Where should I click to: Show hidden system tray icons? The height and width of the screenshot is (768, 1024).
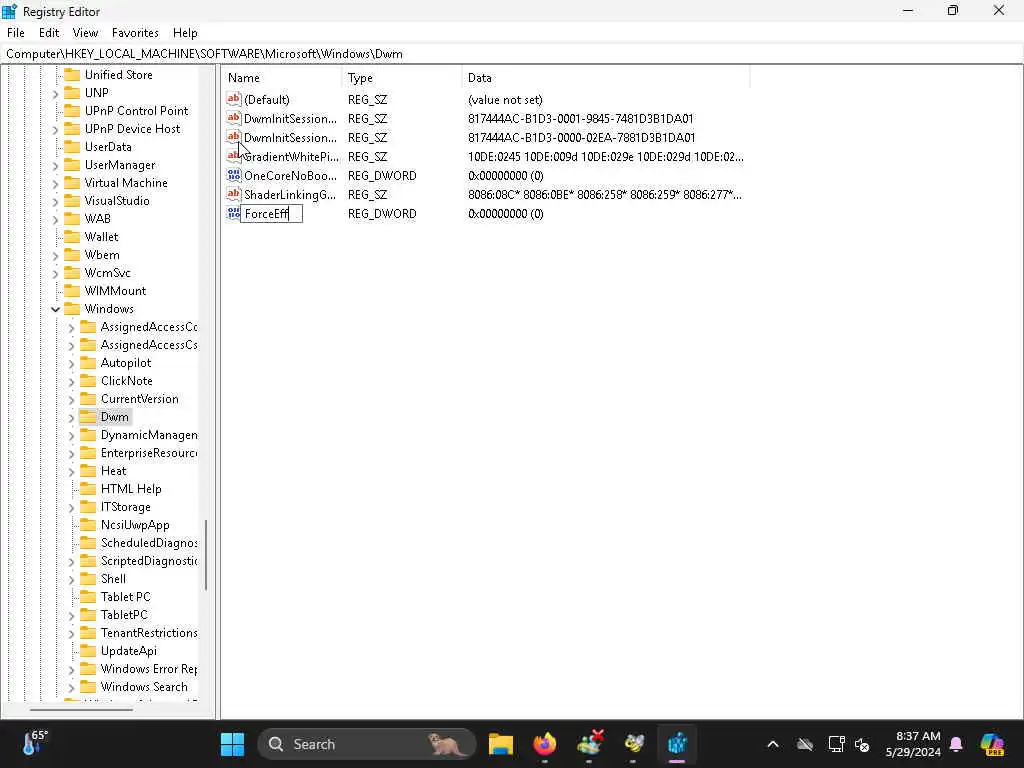coord(773,744)
